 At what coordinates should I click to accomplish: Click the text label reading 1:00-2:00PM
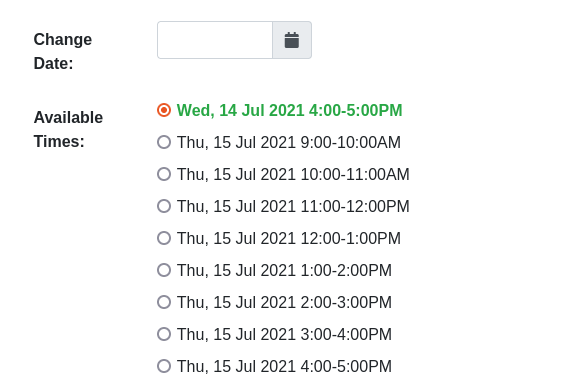point(346,270)
